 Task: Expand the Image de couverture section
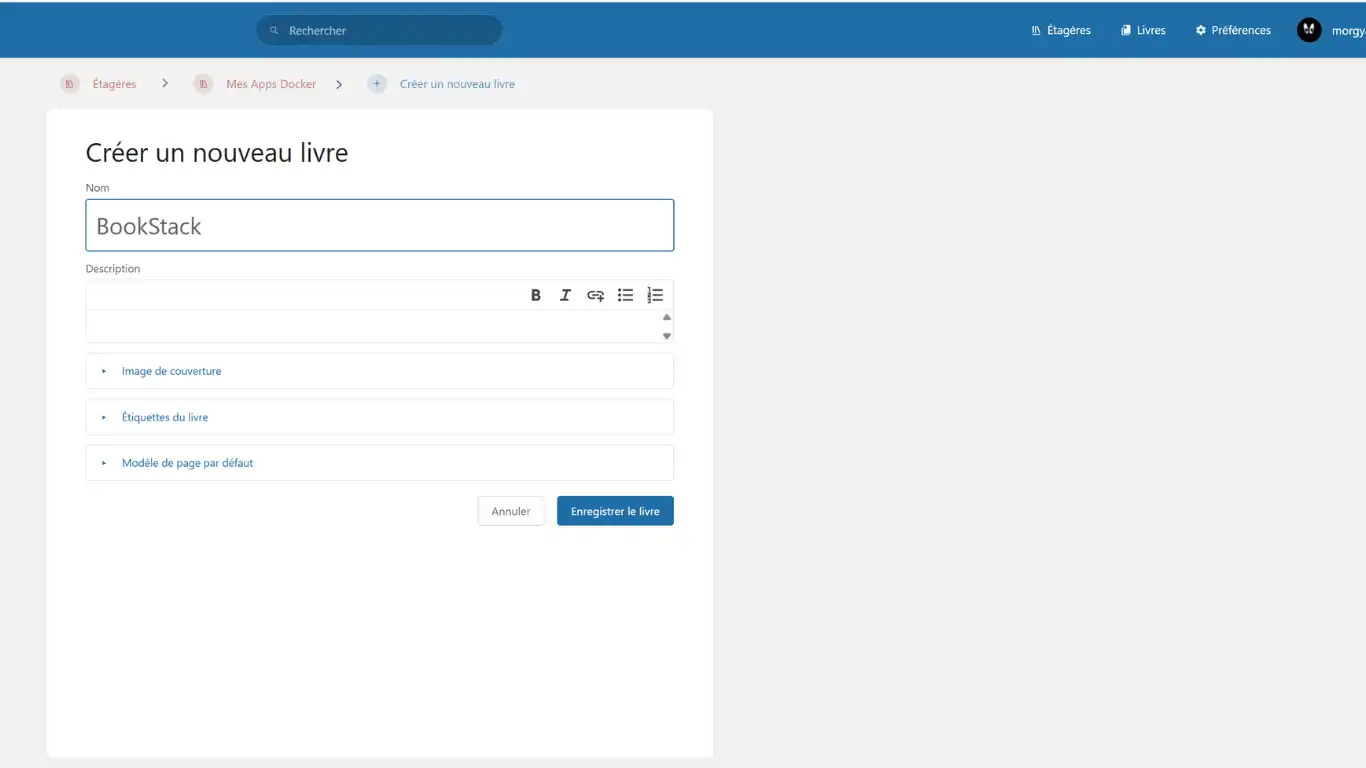tap(171, 371)
